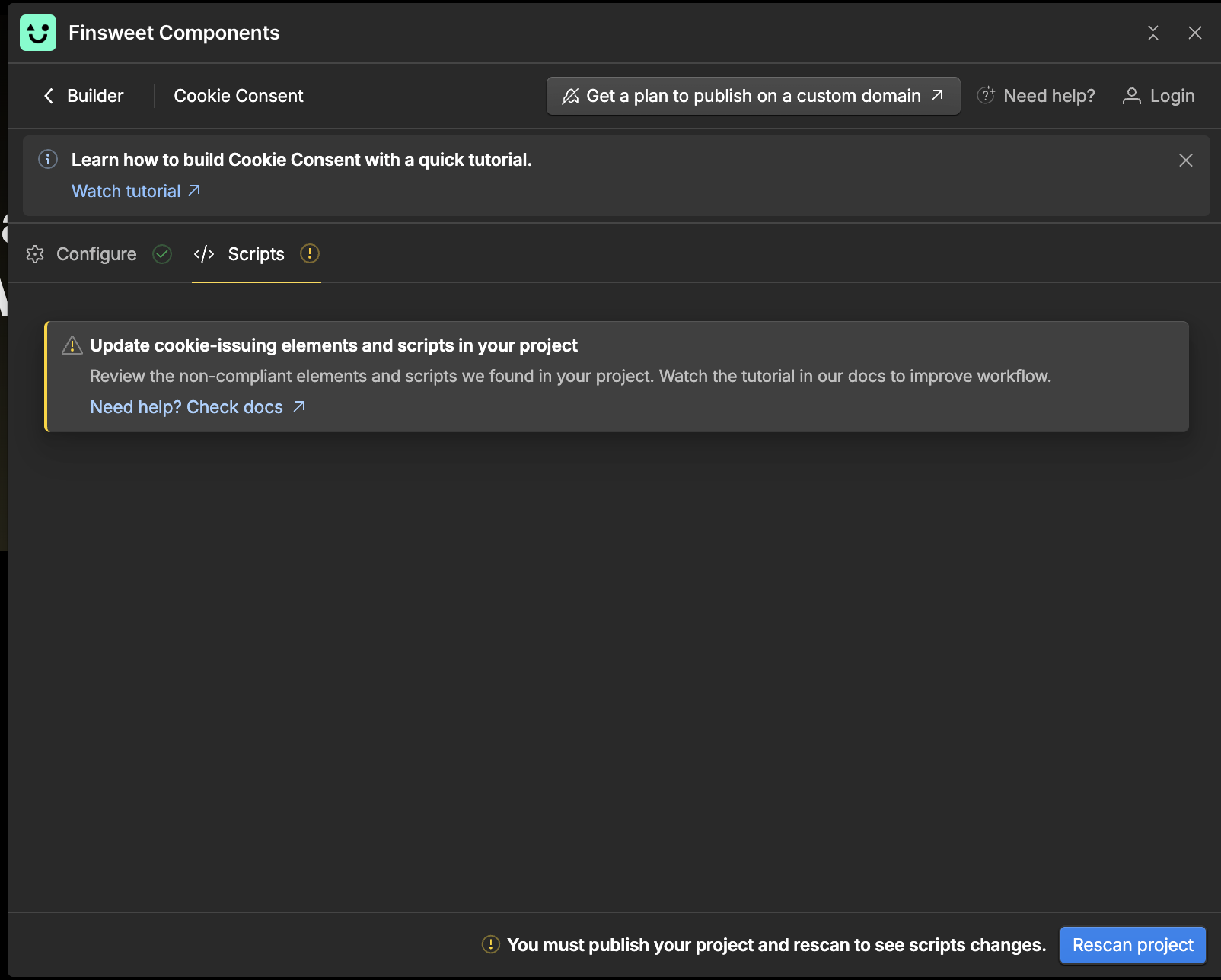Dismiss the tutorial banner
This screenshot has width=1221, height=980.
[x=1185, y=161]
